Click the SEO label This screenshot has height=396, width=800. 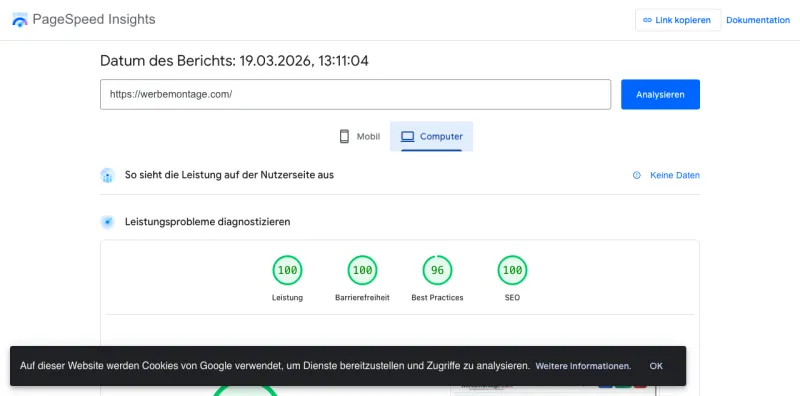pyautogui.click(x=512, y=298)
